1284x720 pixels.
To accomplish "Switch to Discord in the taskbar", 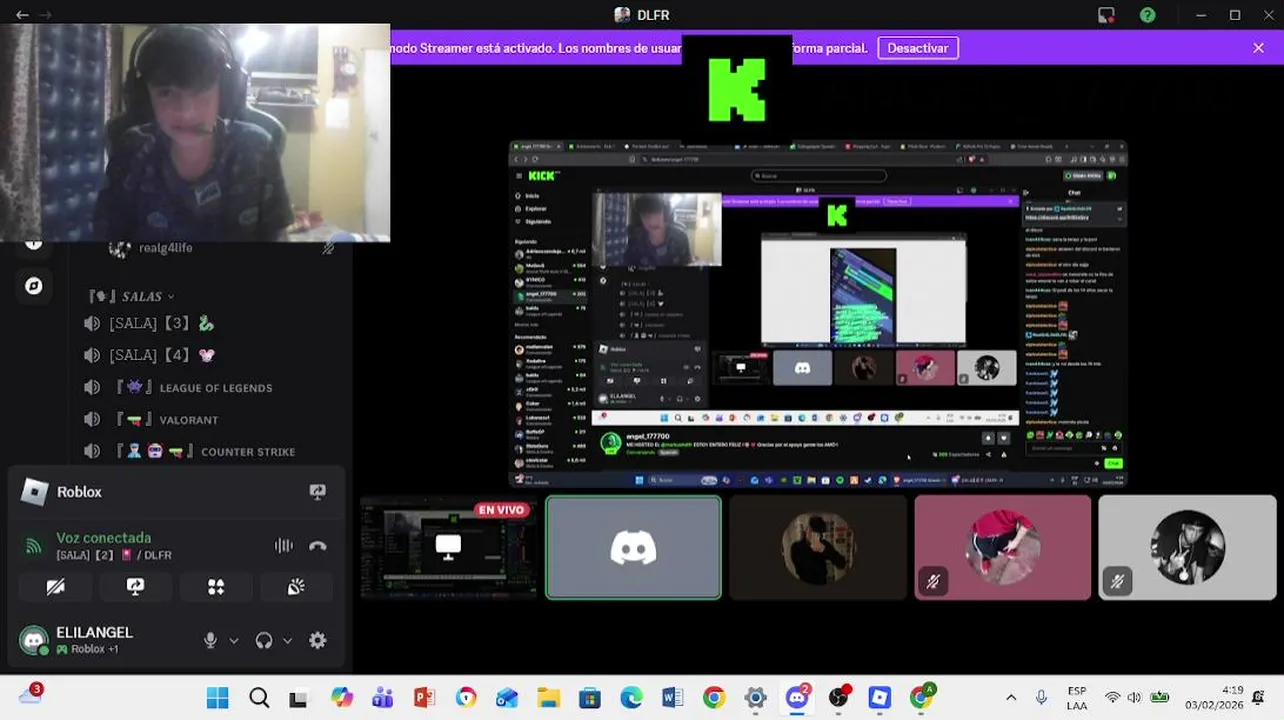I will [797, 698].
